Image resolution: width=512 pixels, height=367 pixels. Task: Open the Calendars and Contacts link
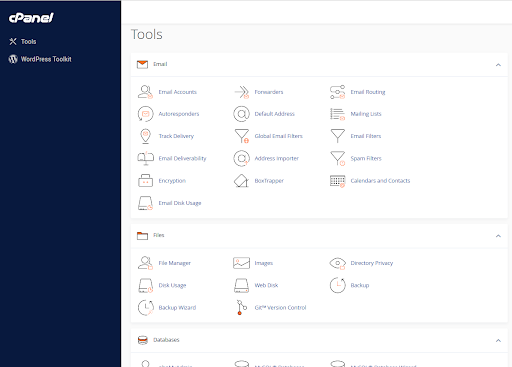click(x=380, y=181)
